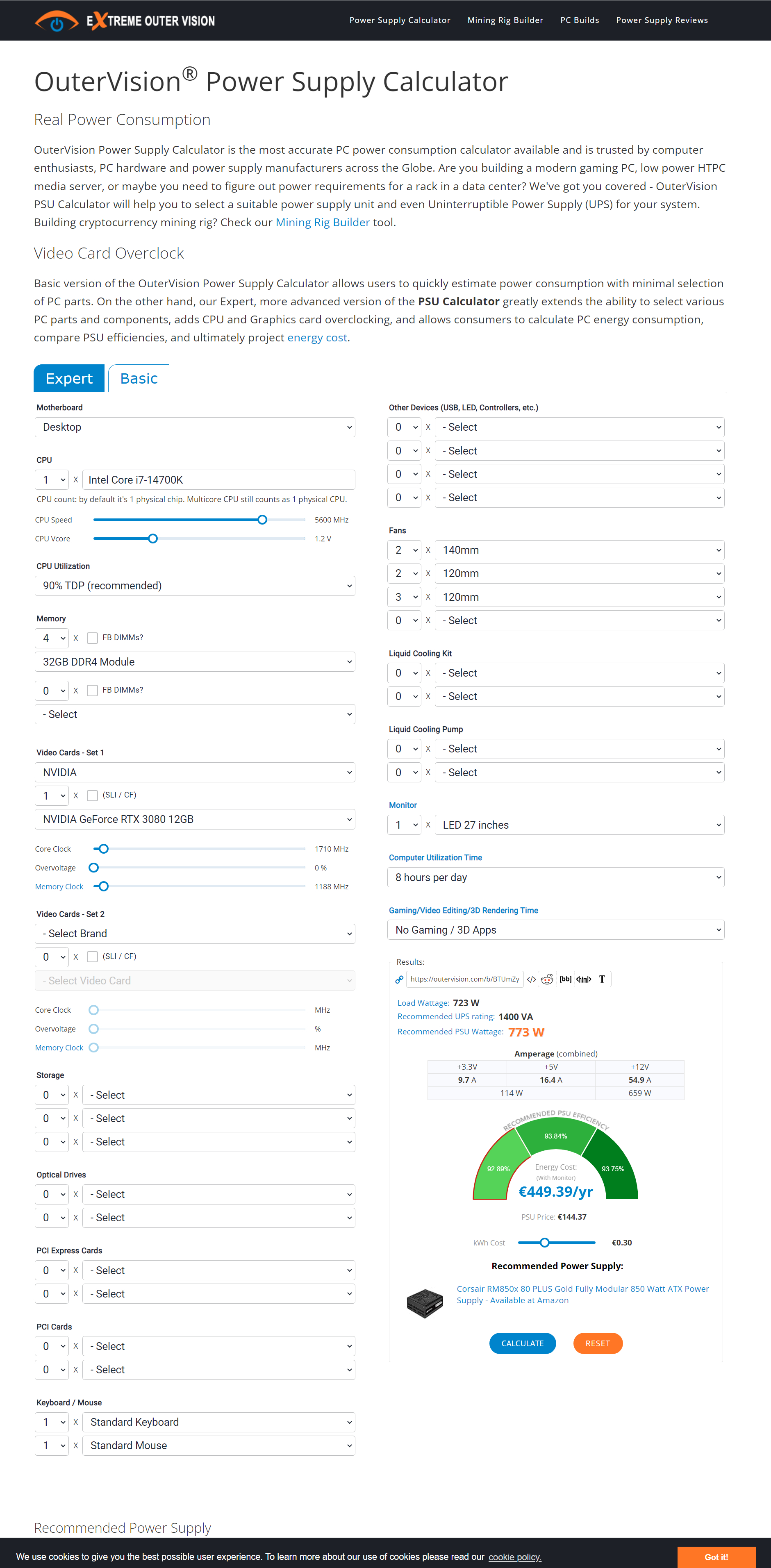Open the NVIDIA GeForce RTX 3080 12GB dropdown

[195, 819]
